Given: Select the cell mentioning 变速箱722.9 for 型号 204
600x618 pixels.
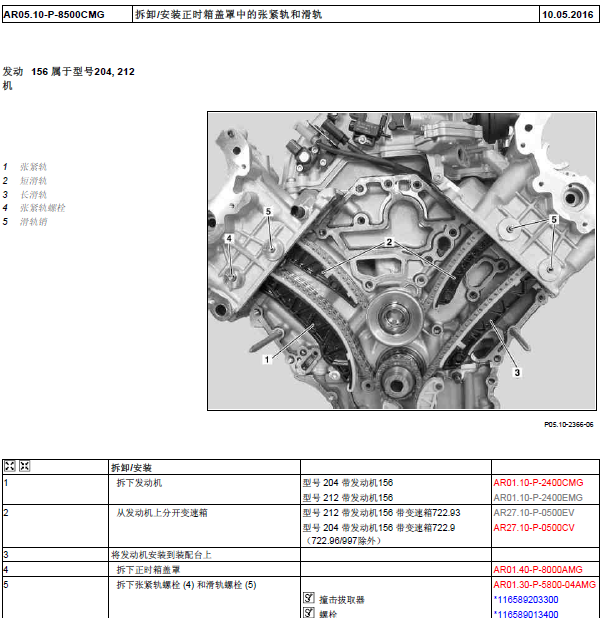Looking at the screenshot, I should coord(379,528).
